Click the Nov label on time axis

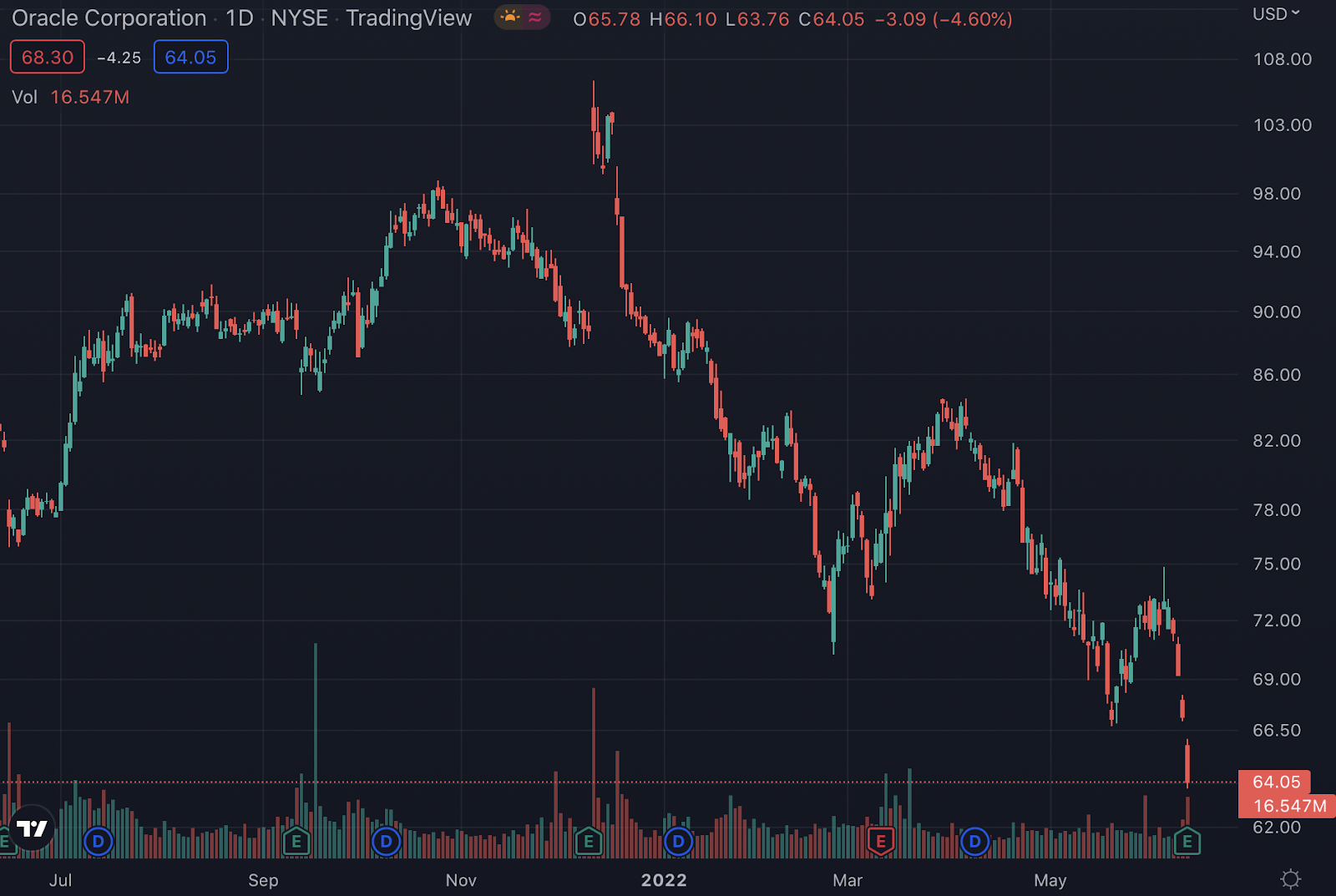[461, 880]
